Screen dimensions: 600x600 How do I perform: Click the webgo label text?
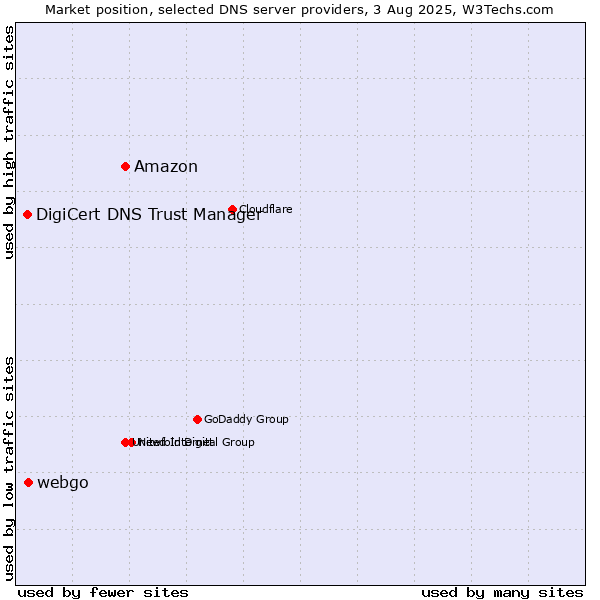click(x=63, y=483)
